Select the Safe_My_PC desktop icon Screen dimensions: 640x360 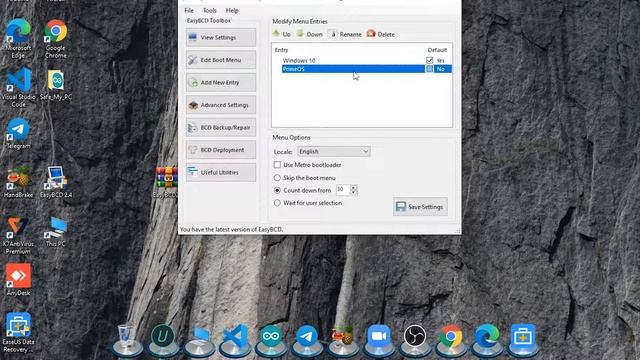pyautogui.click(x=56, y=84)
